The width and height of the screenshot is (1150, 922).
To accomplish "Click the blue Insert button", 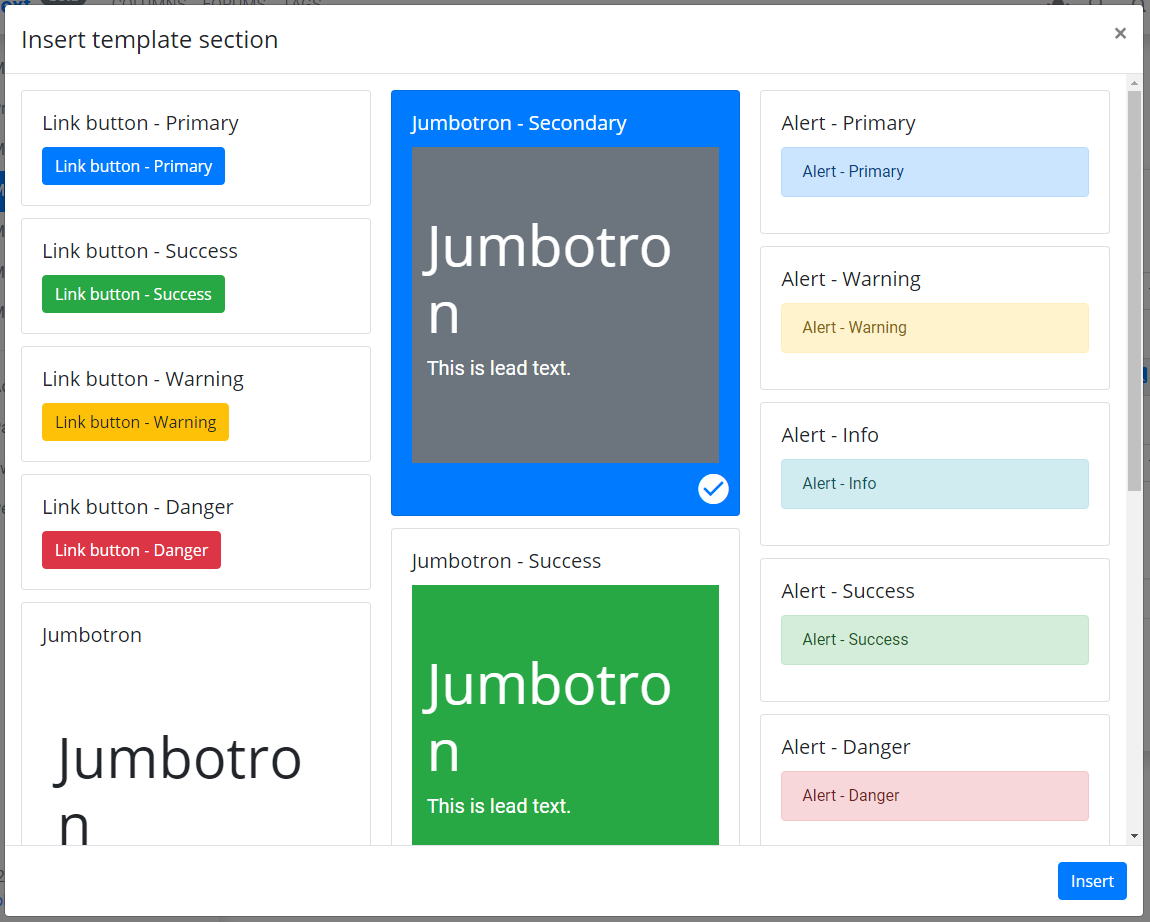I will (1091, 880).
